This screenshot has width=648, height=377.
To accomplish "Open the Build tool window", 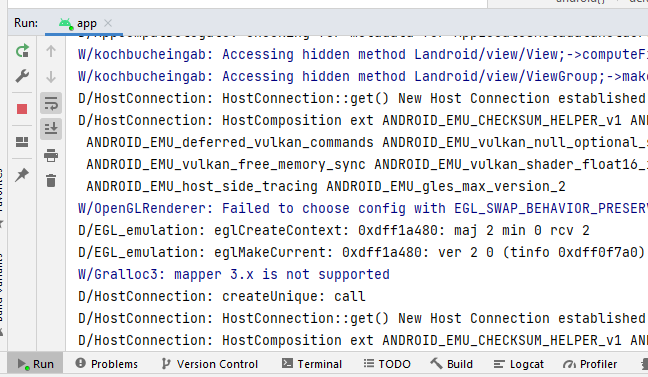I will click(x=452, y=364).
